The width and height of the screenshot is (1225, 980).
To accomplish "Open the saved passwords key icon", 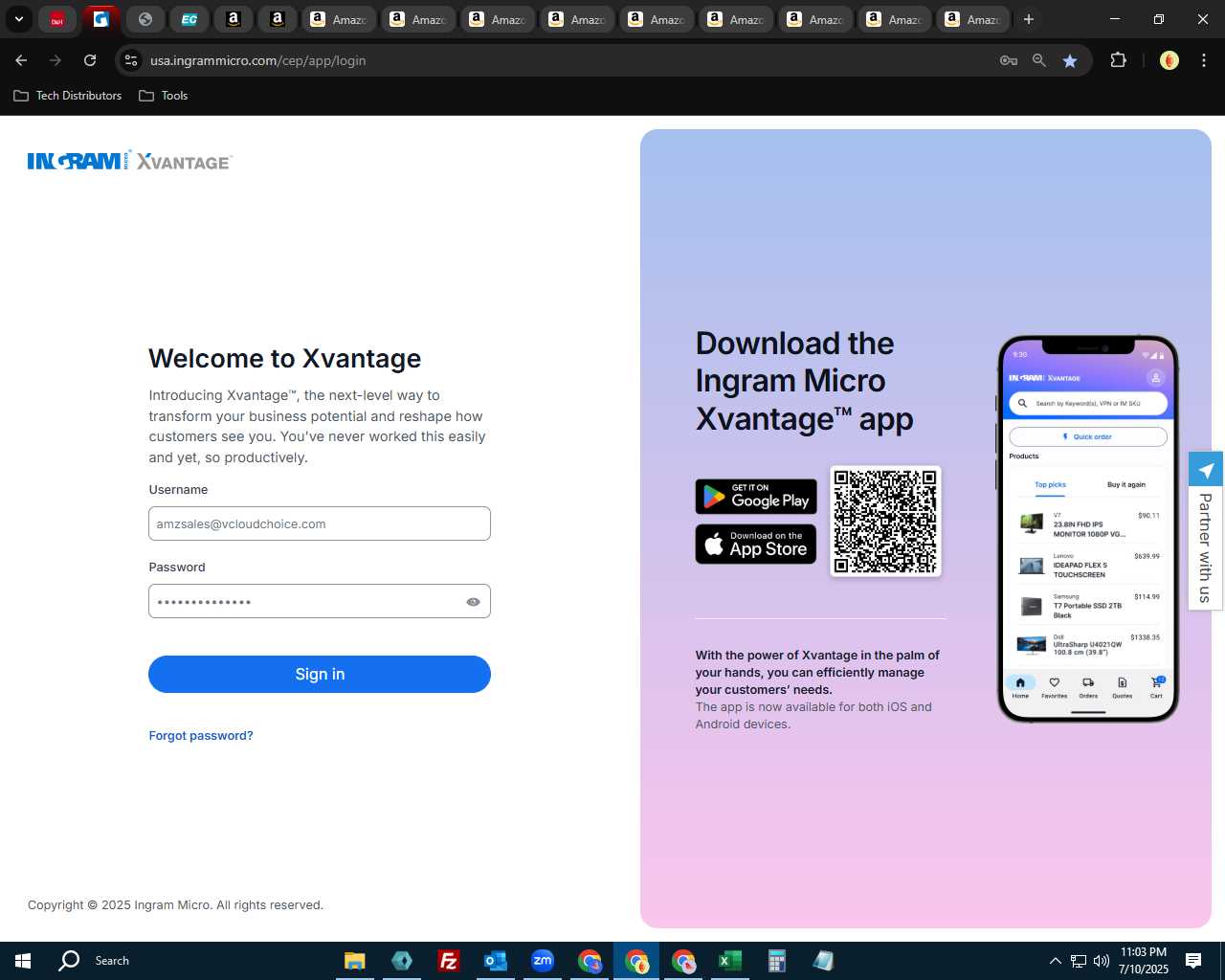I will coord(1009,60).
